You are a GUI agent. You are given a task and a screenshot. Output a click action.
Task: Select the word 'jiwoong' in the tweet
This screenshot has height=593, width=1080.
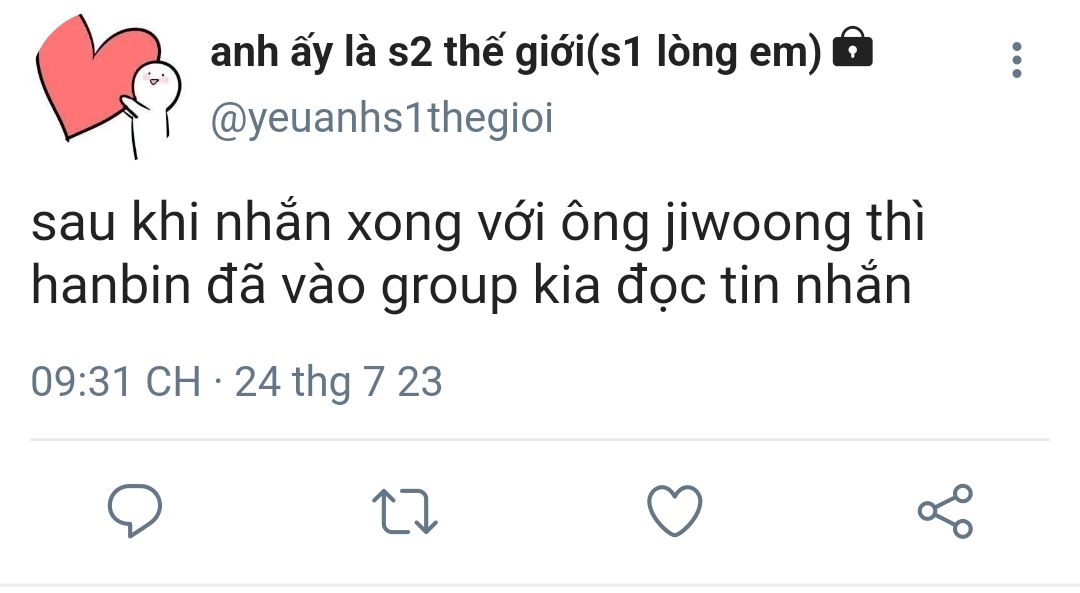[757, 225]
